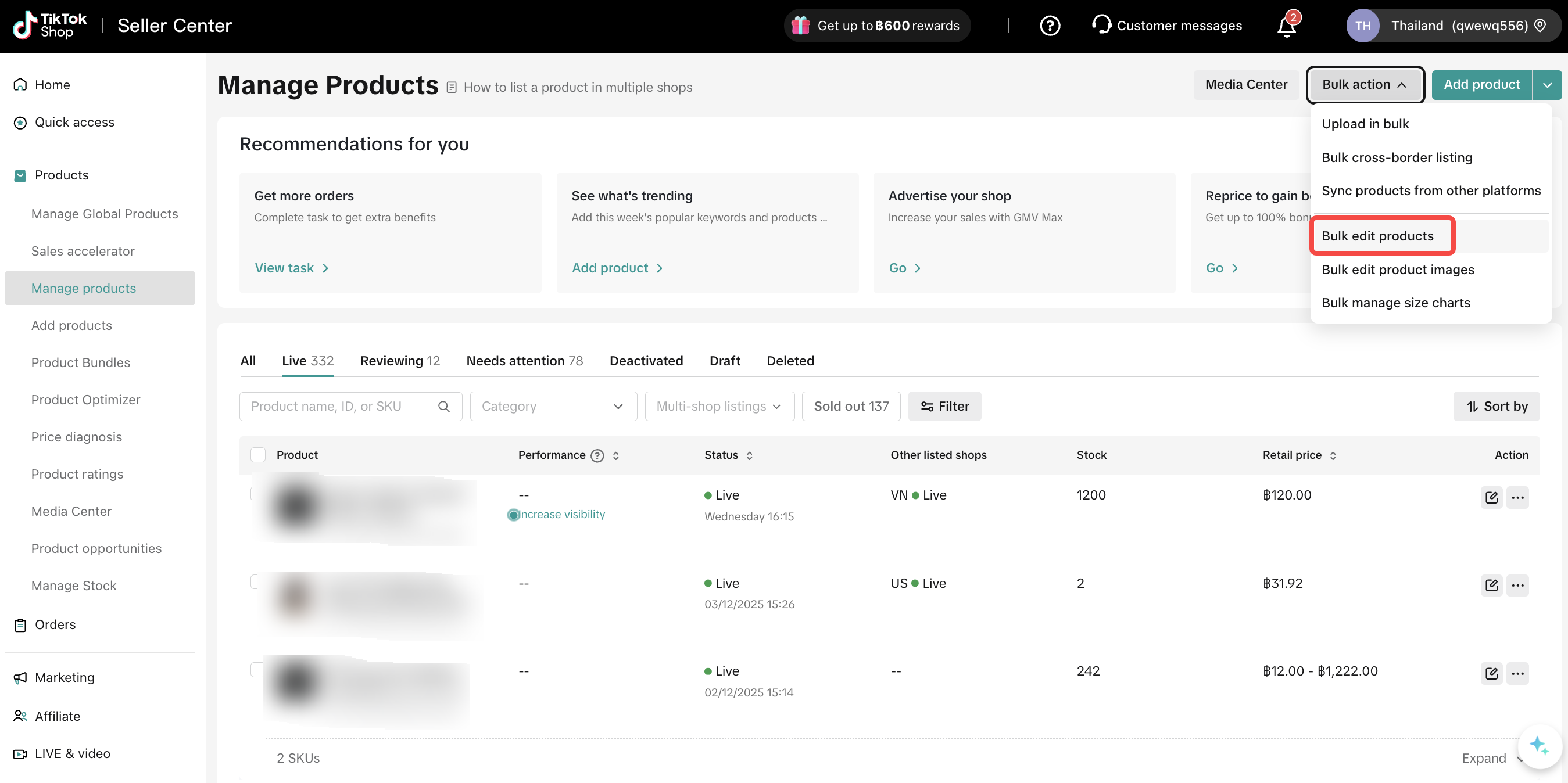Select Bulk edit product images

tap(1398, 270)
